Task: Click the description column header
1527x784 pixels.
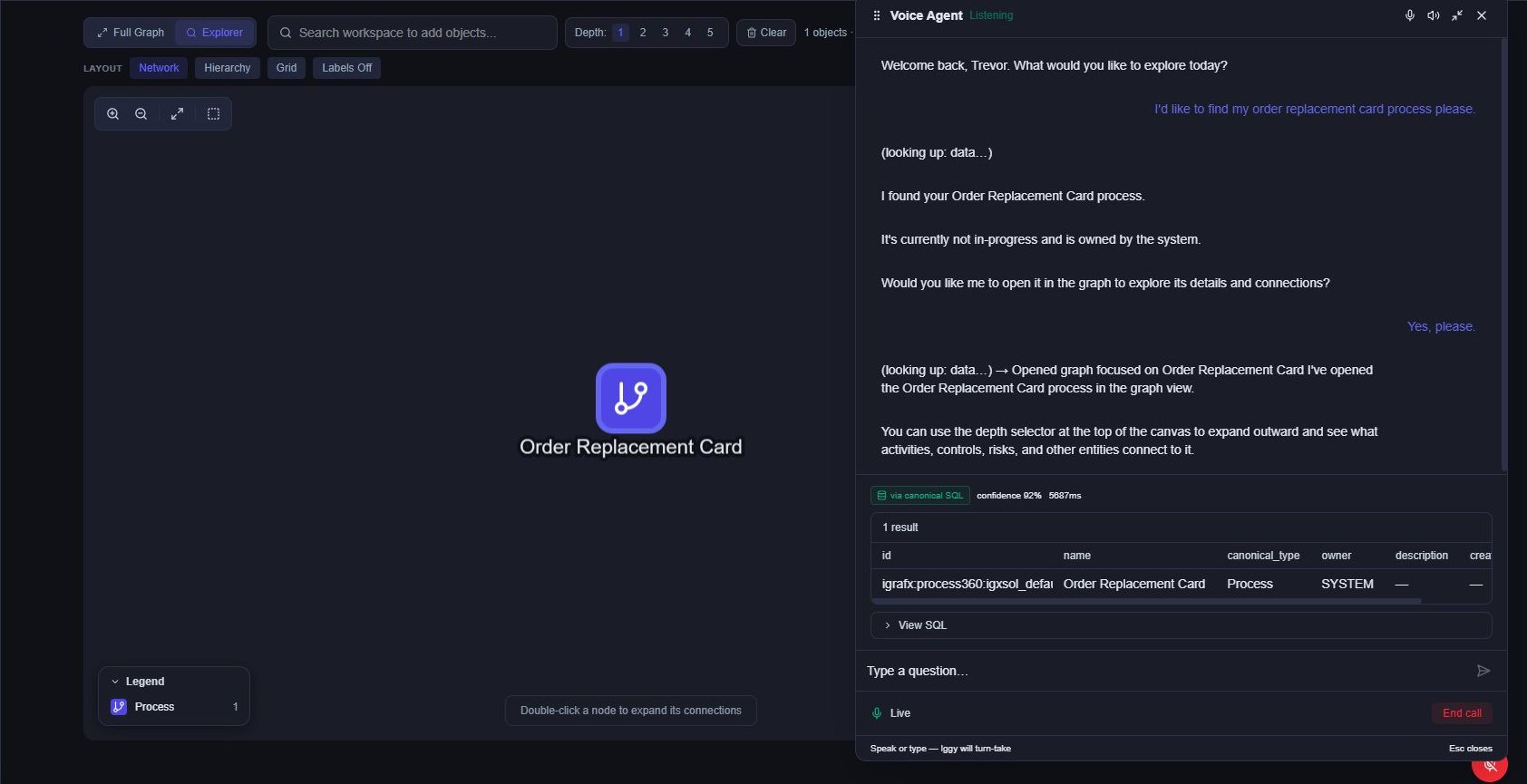Action: [1421, 556]
